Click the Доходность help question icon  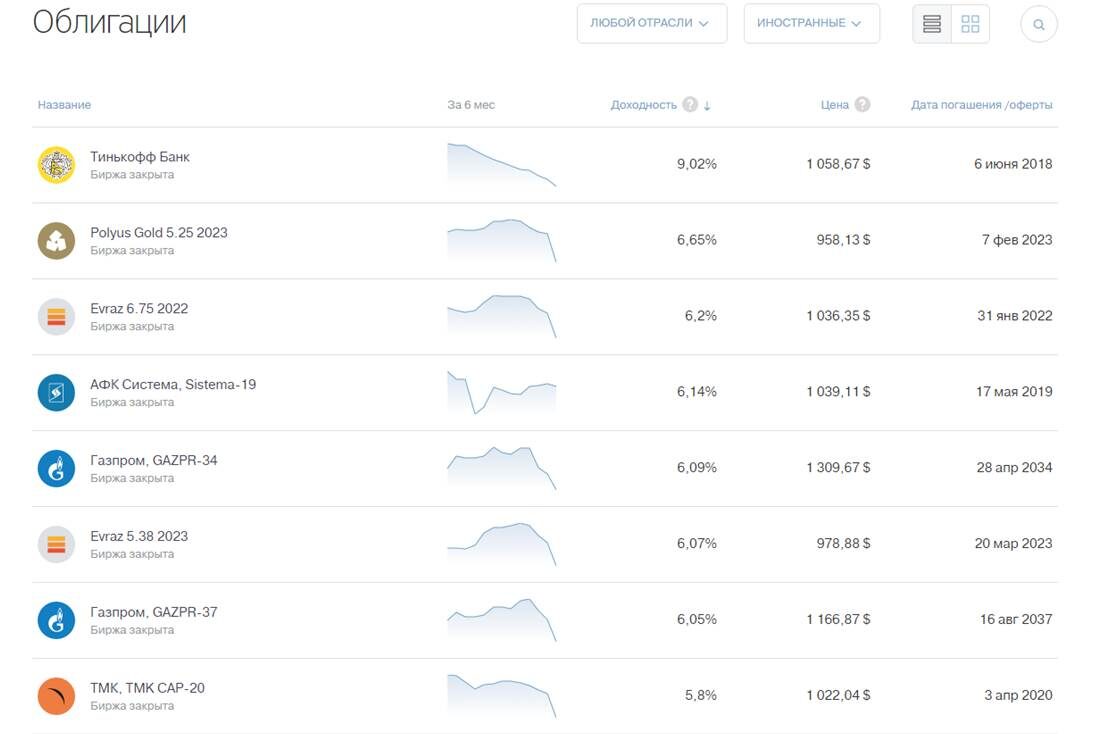click(690, 105)
